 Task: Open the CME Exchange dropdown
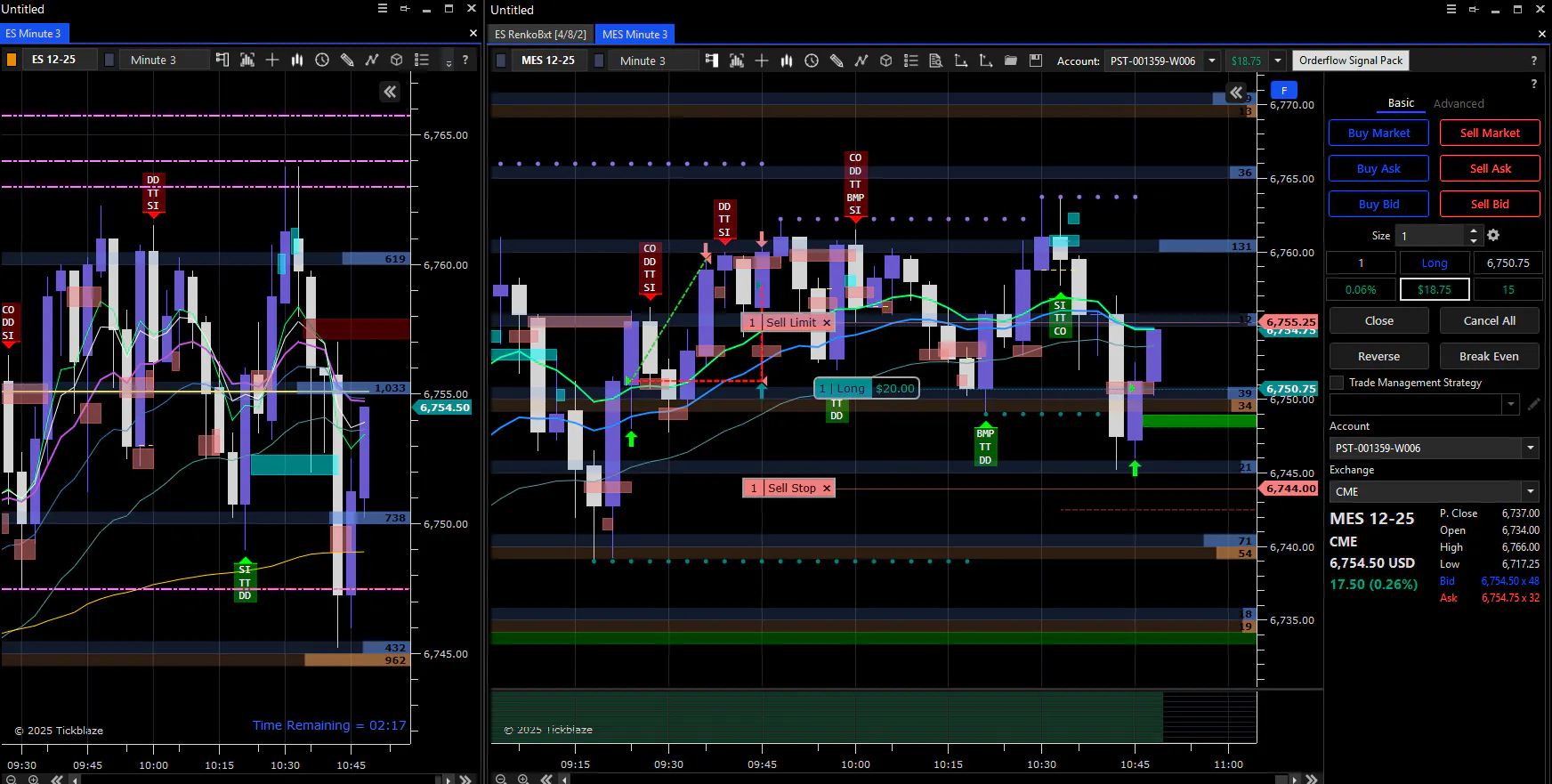click(x=1531, y=491)
